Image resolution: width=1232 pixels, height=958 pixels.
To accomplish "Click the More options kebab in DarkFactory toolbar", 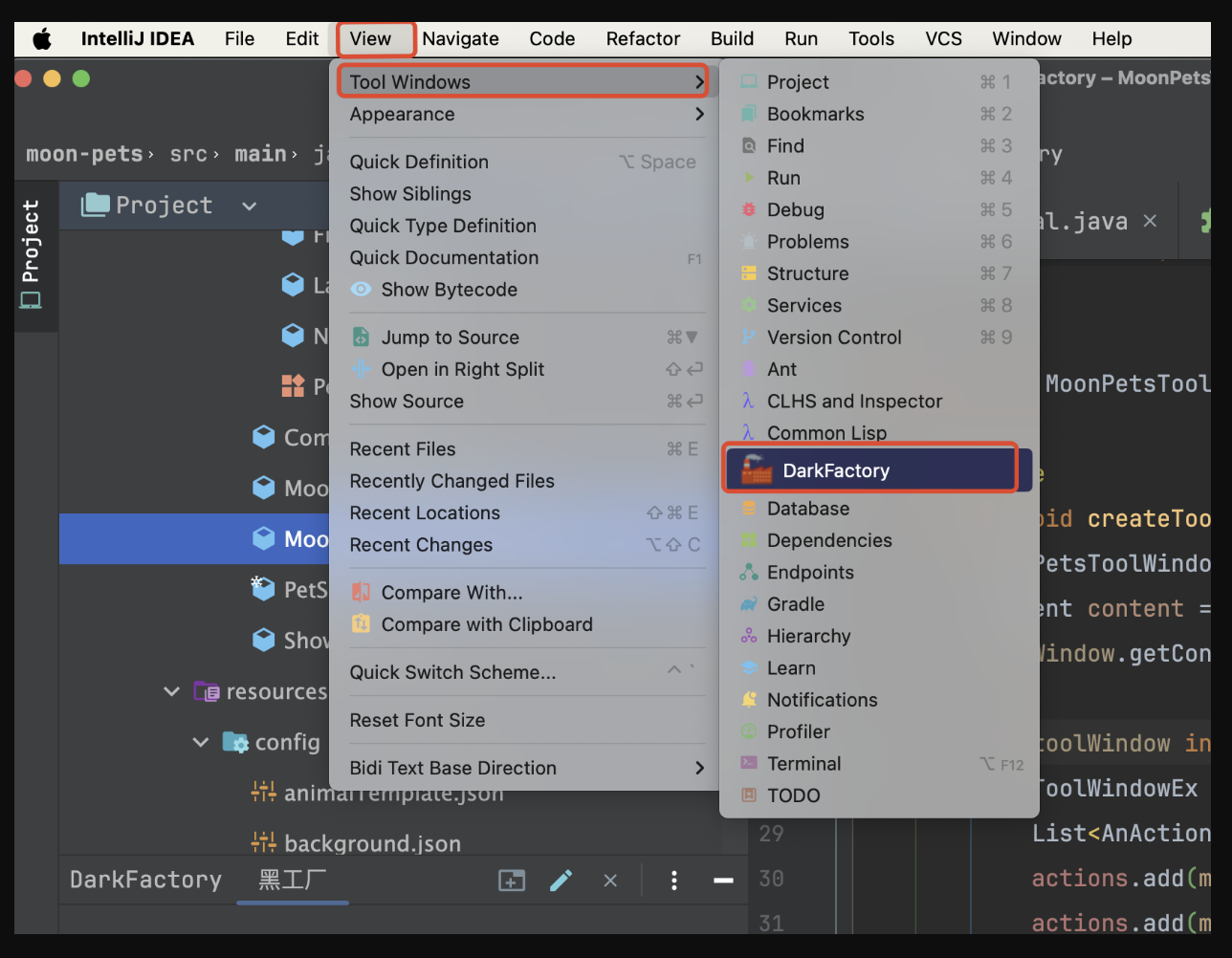I will (673, 880).
